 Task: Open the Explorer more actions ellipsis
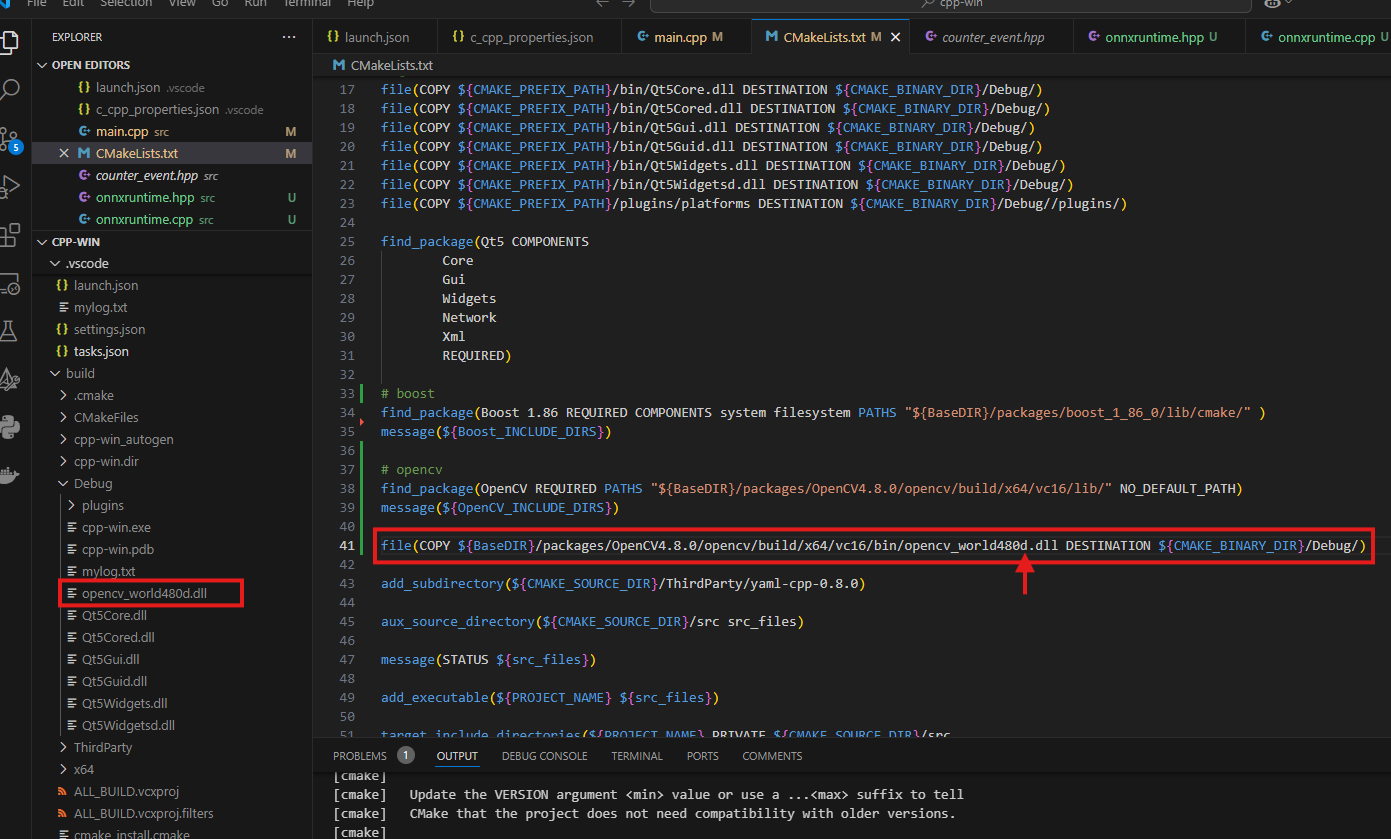pyautogui.click(x=289, y=37)
